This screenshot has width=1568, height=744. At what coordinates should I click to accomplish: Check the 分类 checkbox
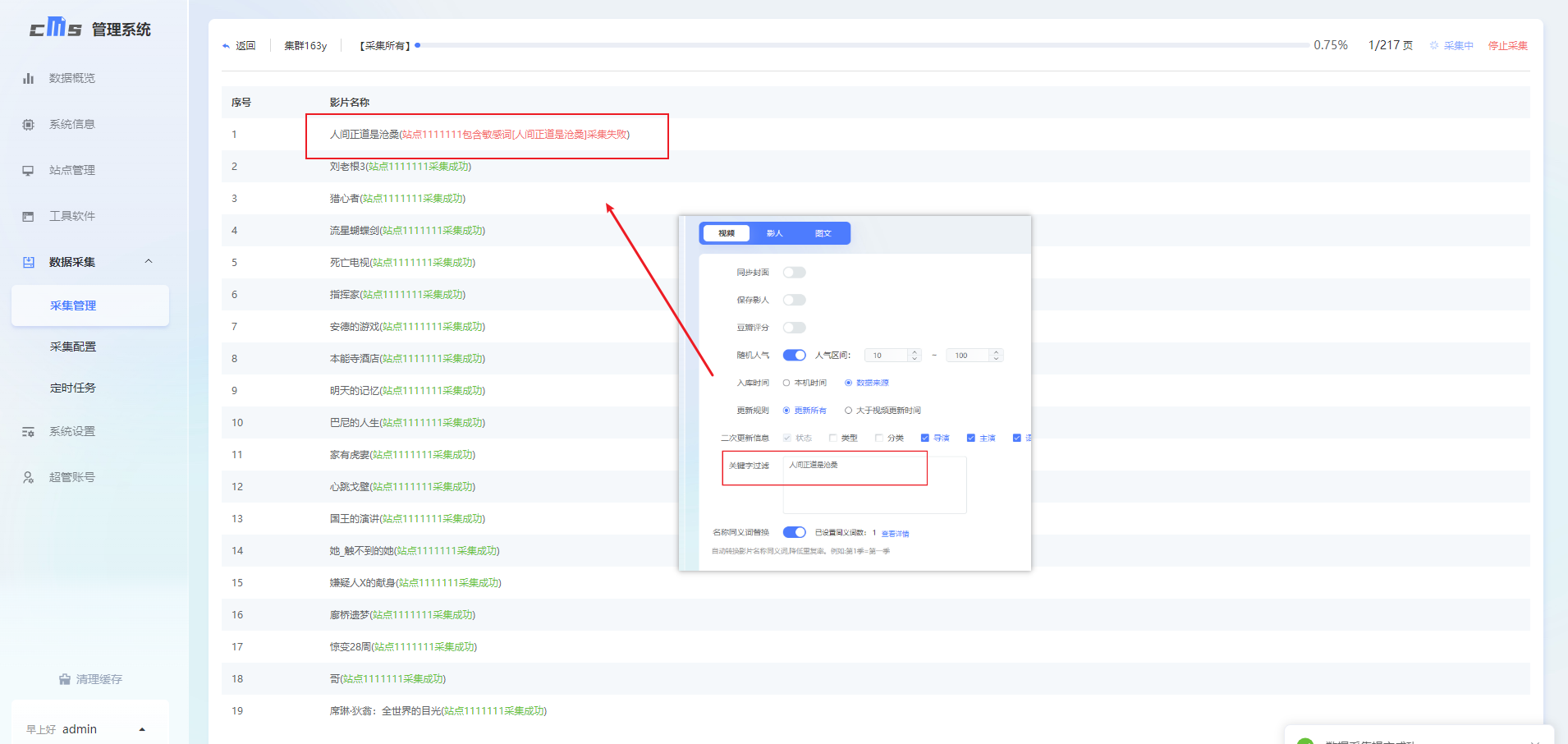click(879, 438)
